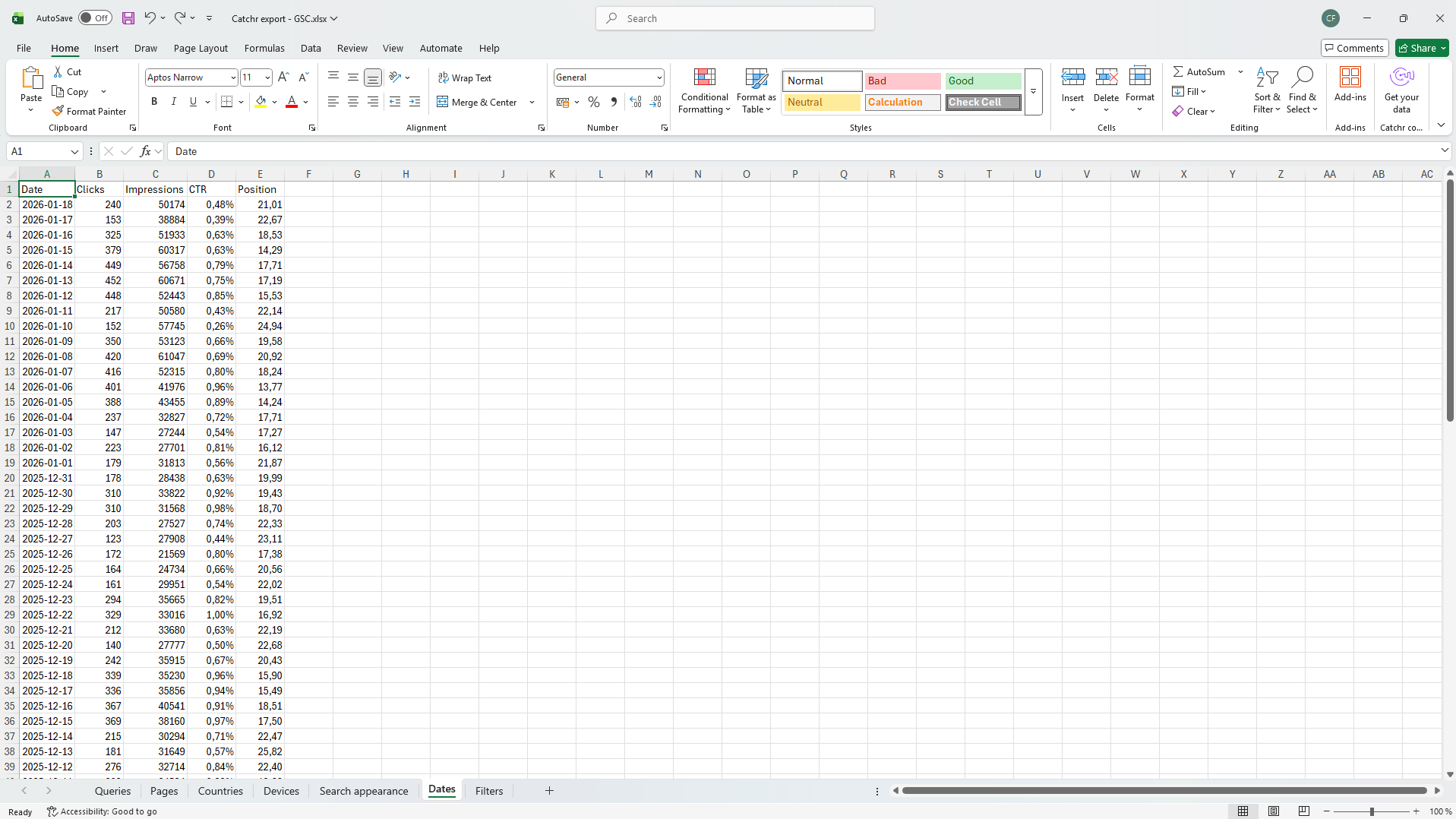This screenshot has width=1456, height=819.
Task: Activate the Format Painter
Action: coord(89,111)
